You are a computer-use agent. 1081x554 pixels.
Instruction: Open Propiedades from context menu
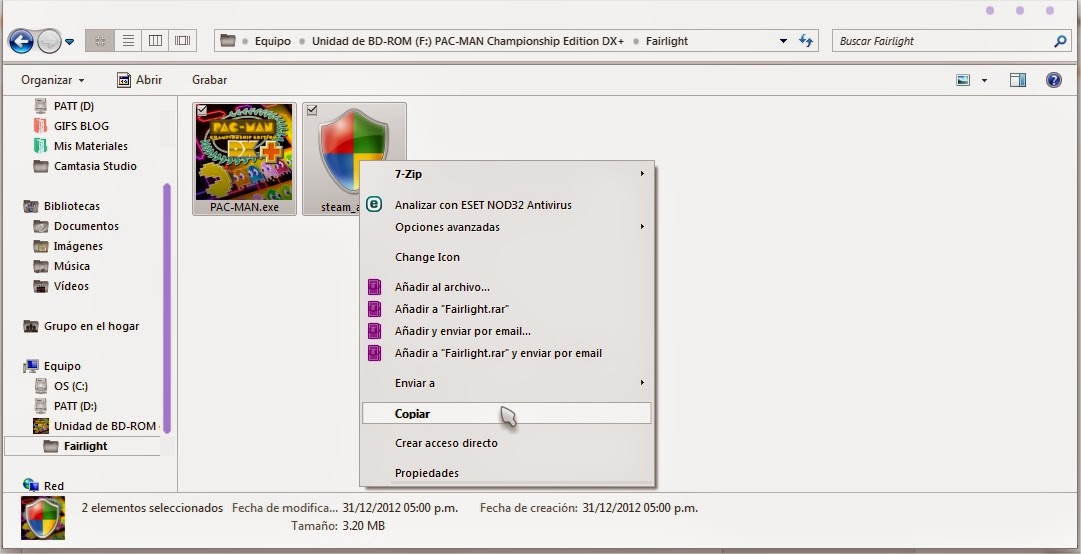507,473
